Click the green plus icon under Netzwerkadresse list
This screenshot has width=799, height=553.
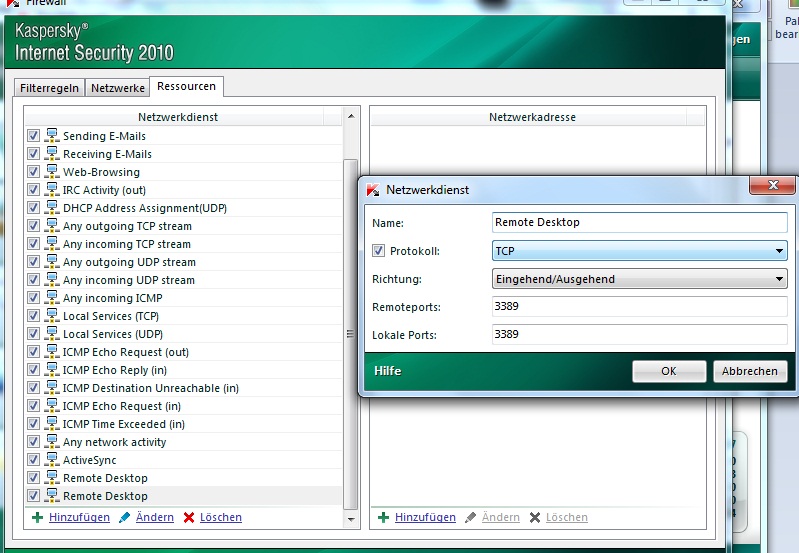click(383, 518)
